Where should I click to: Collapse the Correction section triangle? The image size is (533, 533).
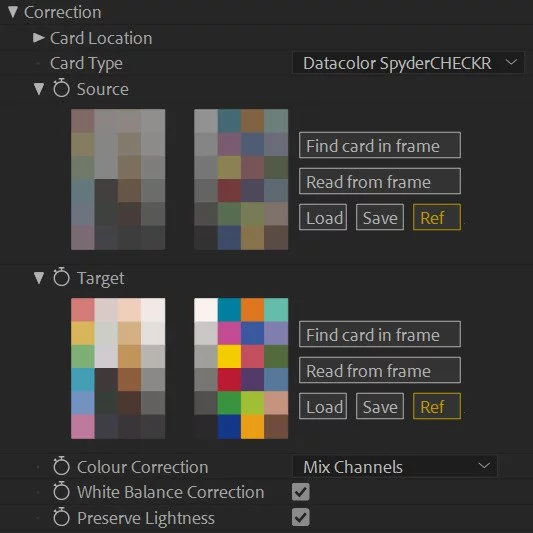[13, 12]
